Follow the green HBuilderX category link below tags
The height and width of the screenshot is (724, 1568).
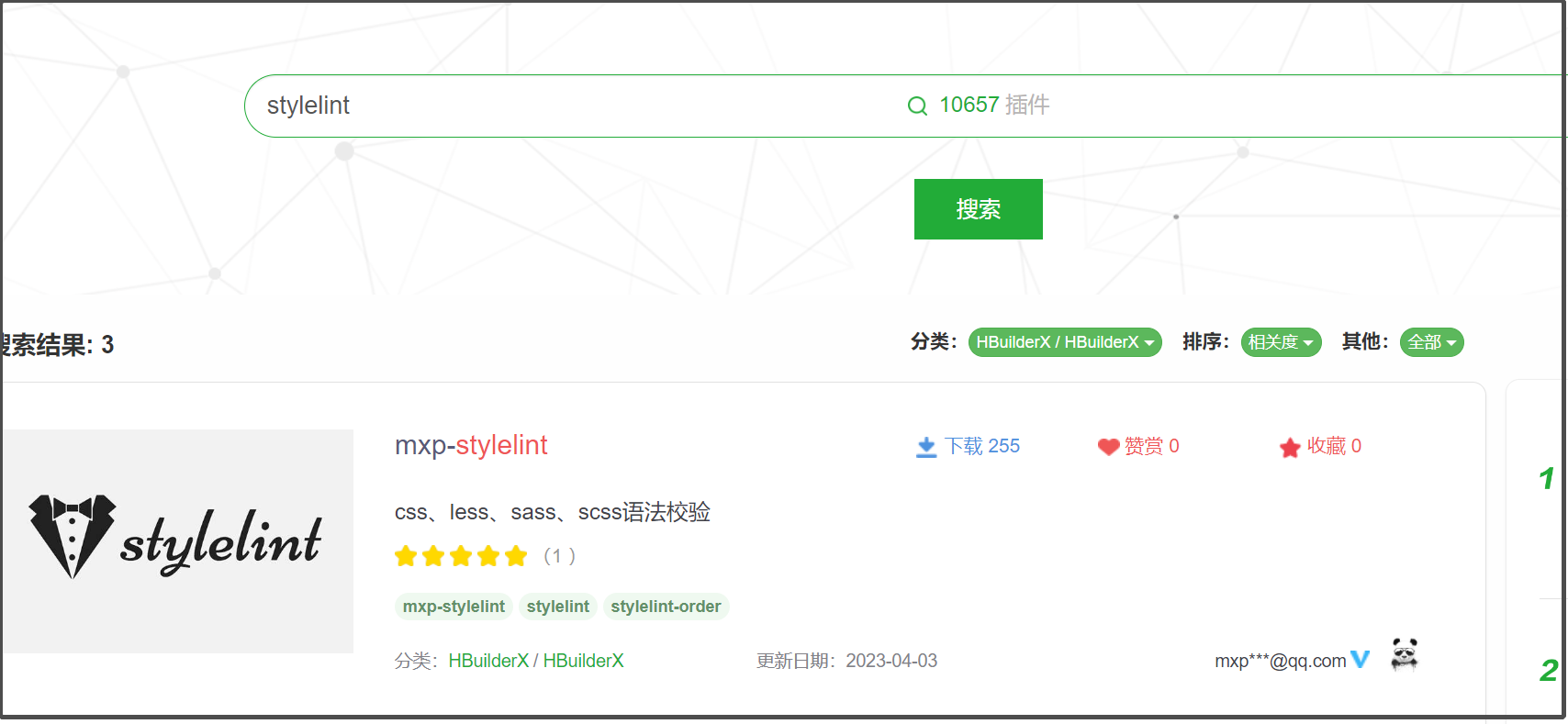(488, 661)
